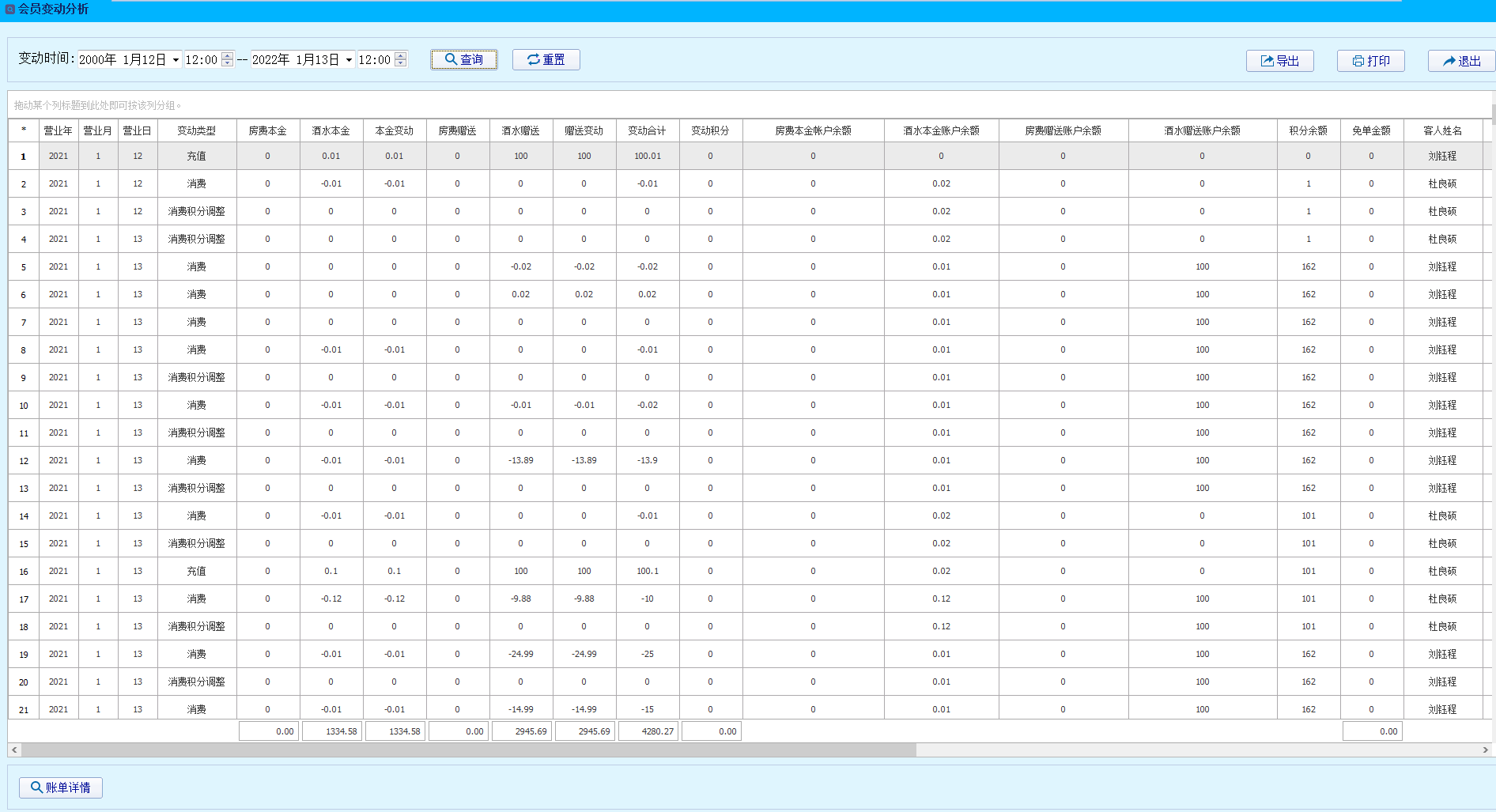Sort by 变动合计 column header
Viewport: 1496px width, 812px height.
tap(648, 130)
